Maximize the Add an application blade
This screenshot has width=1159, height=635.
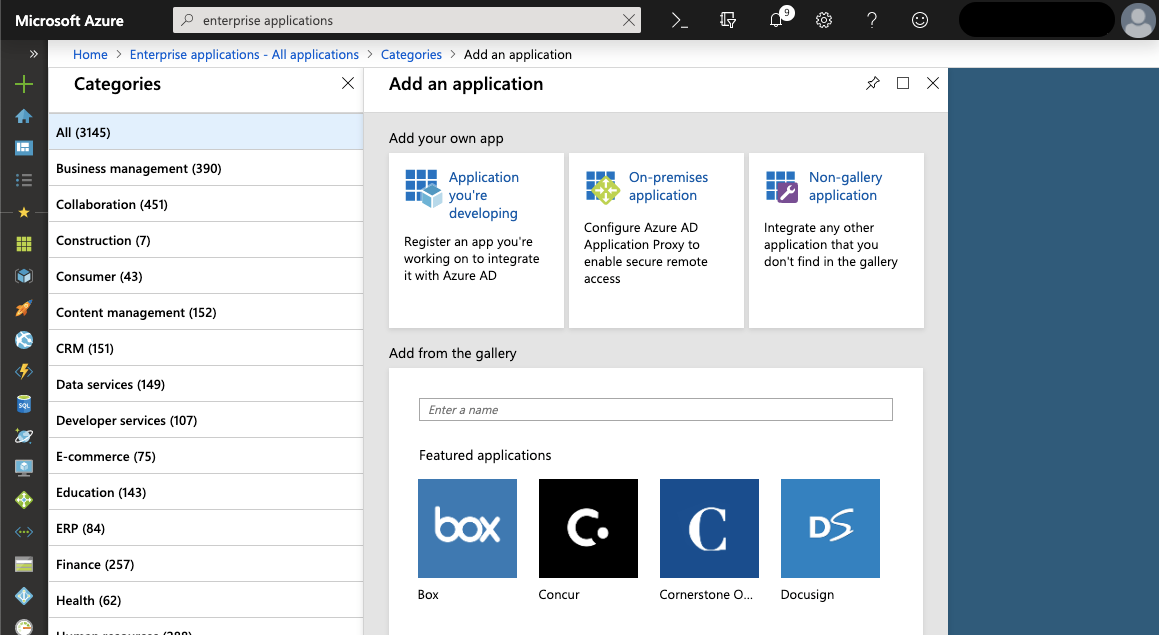[903, 83]
